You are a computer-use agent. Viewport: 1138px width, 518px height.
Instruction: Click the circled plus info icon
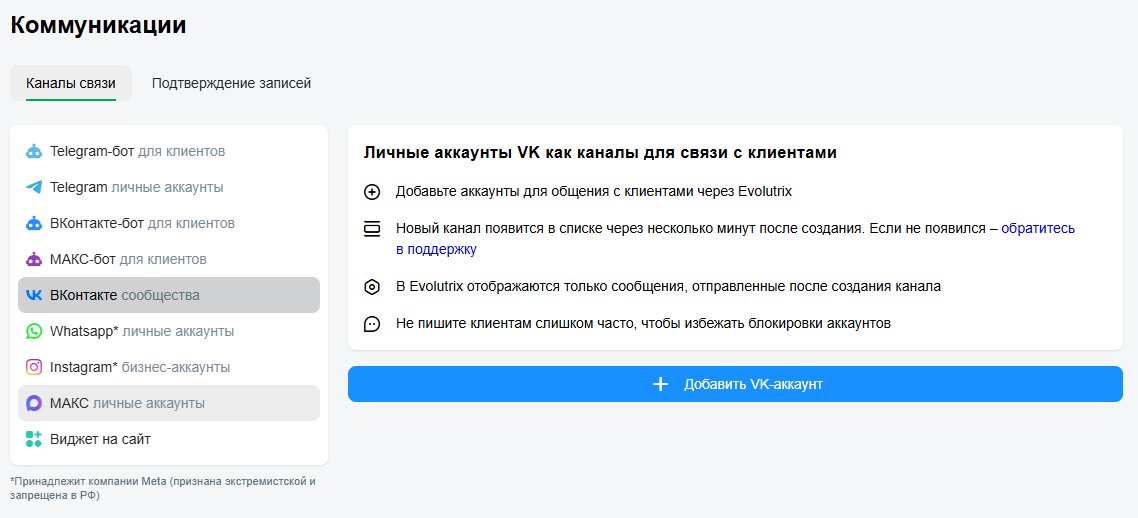(372, 192)
